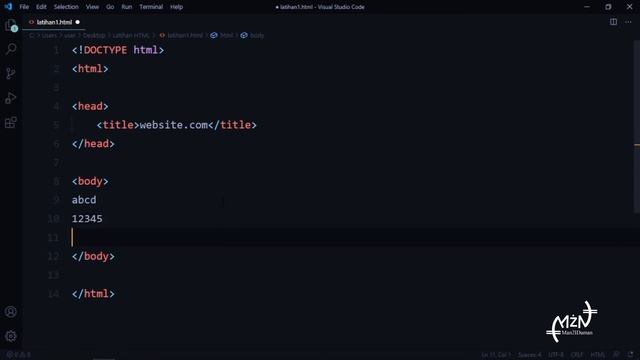The image size is (640, 360).
Task: Open the notifications bell in status bar
Action: [631, 355]
